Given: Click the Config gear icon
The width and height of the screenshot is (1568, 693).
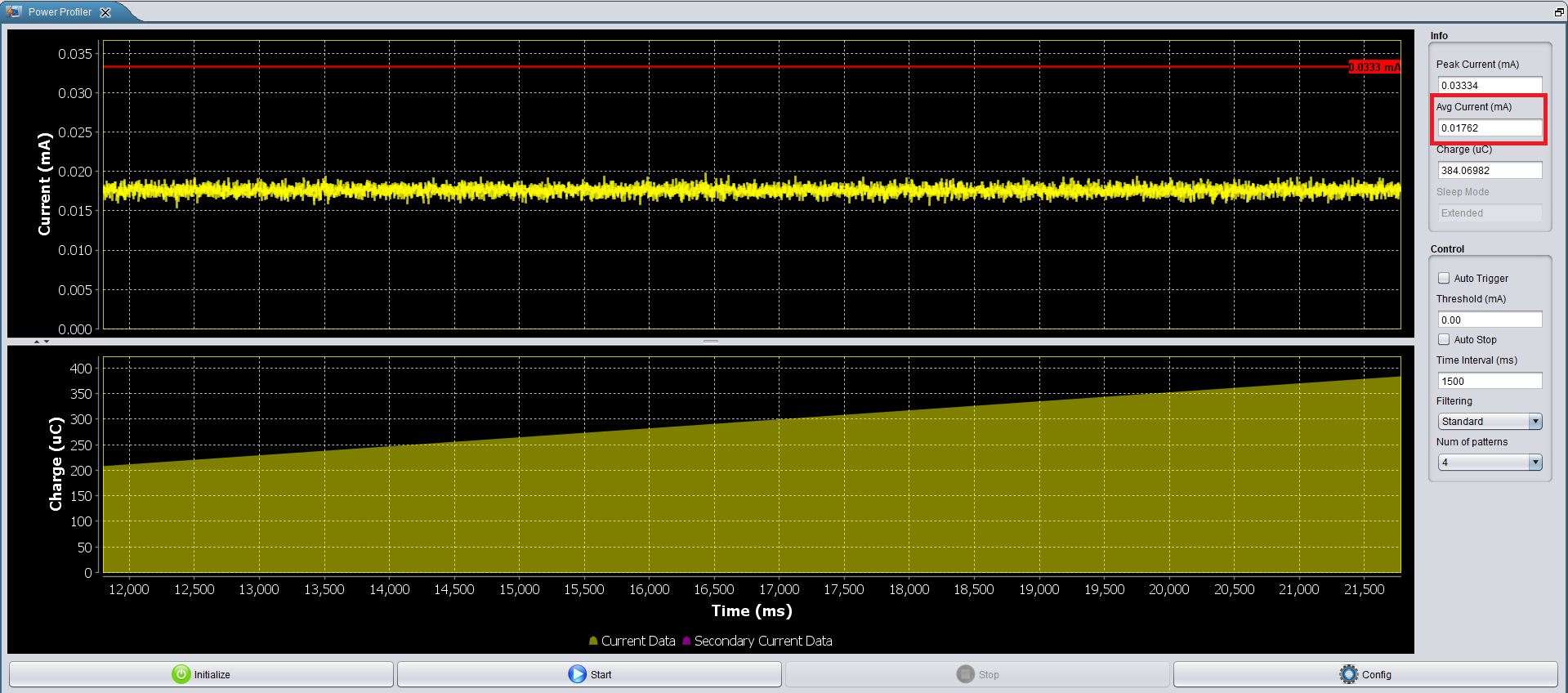Looking at the screenshot, I should [1349, 674].
